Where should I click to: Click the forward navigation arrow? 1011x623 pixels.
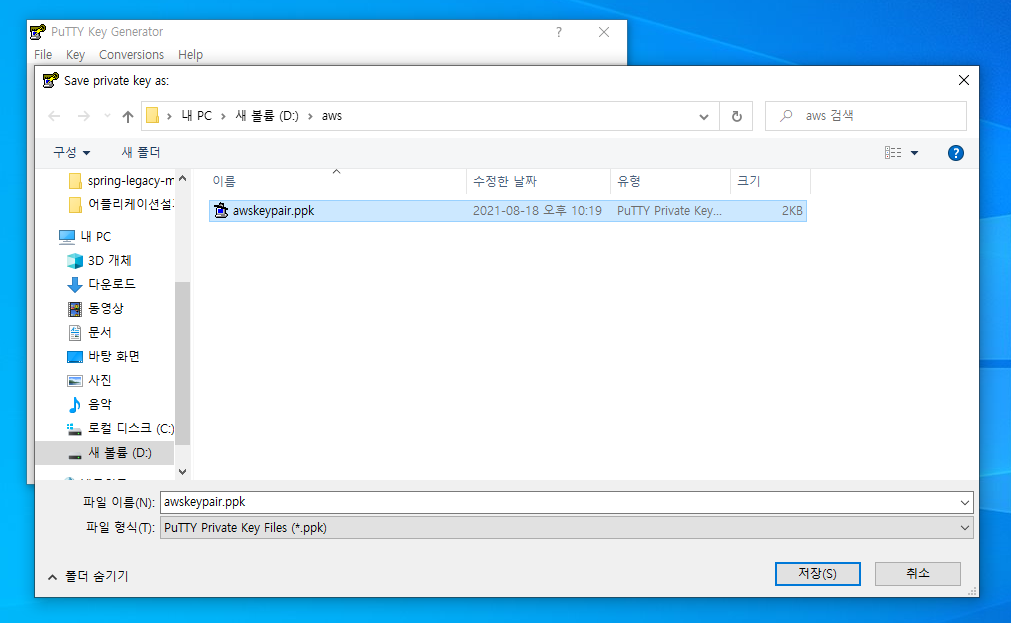pos(84,116)
